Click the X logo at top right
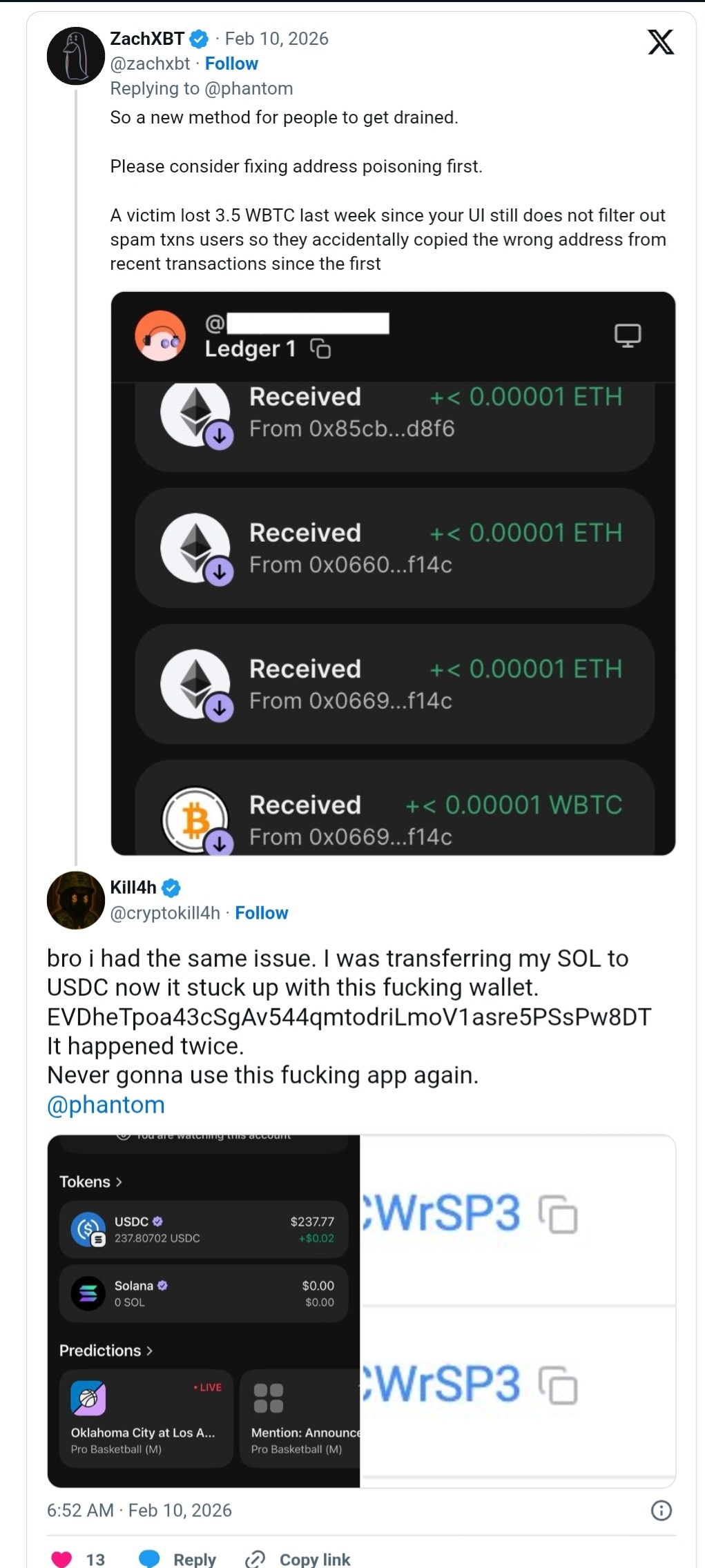The height and width of the screenshot is (1568, 705). tap(660, 42)
